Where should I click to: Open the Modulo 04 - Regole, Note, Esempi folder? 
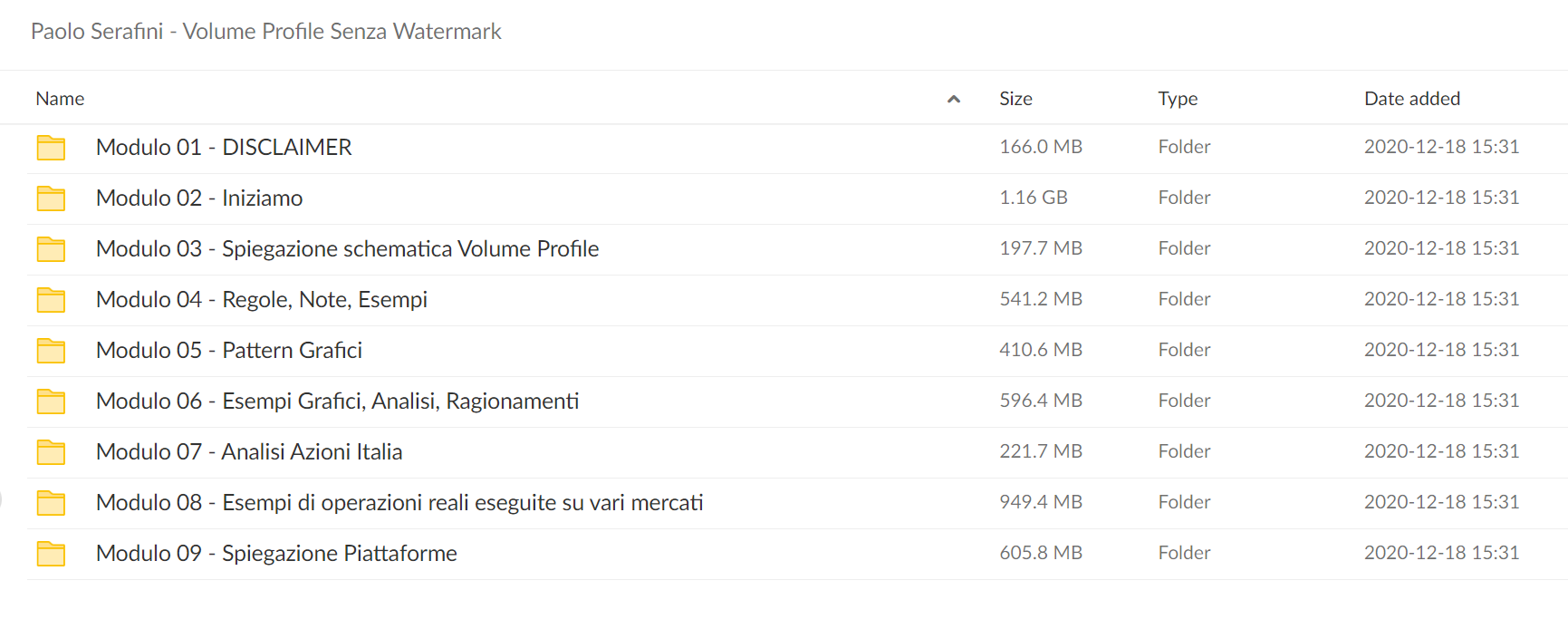point(262,299)
